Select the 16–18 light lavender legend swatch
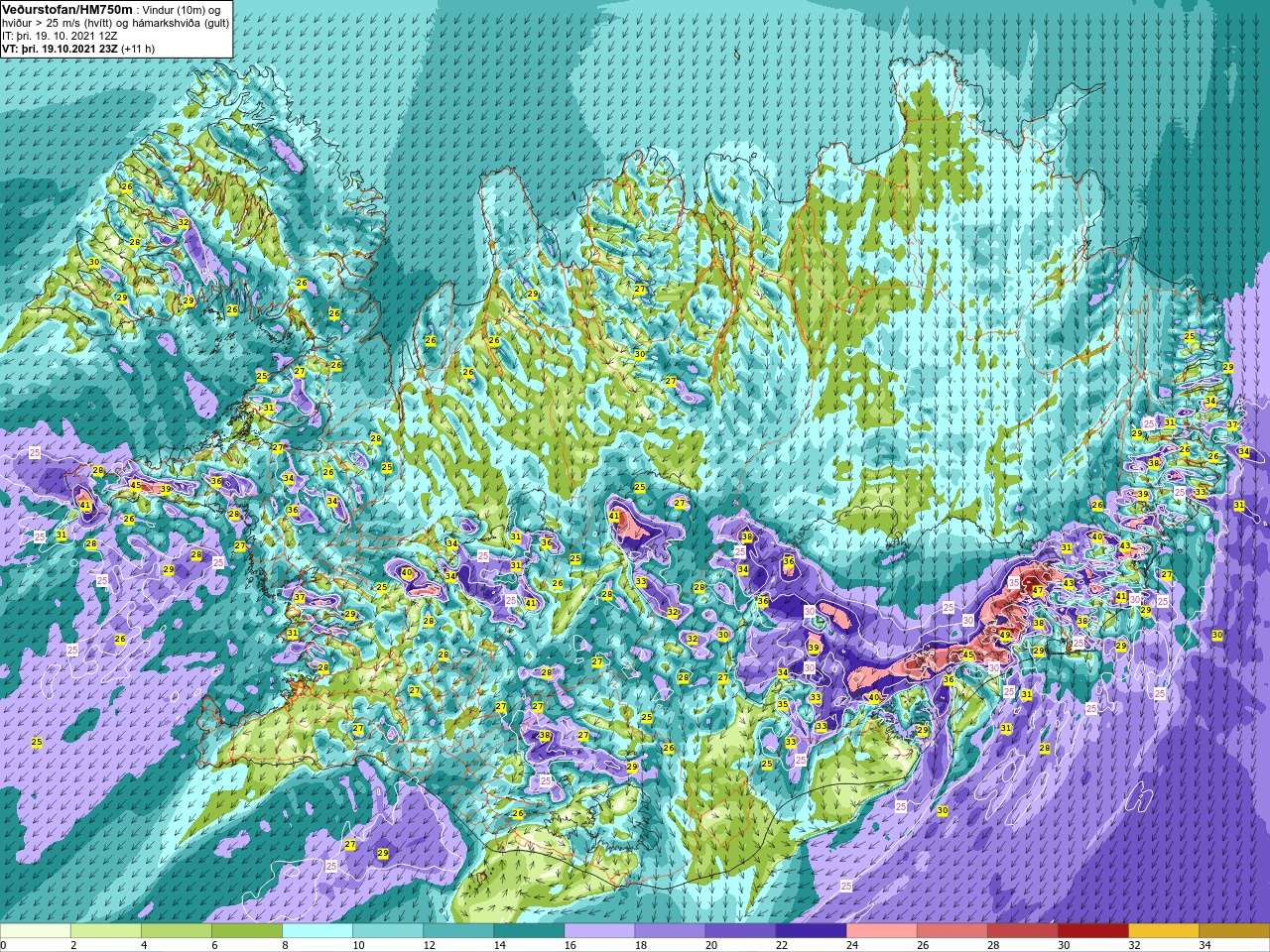The height and width of the screenshot is (952, 1270). [599, 931]
